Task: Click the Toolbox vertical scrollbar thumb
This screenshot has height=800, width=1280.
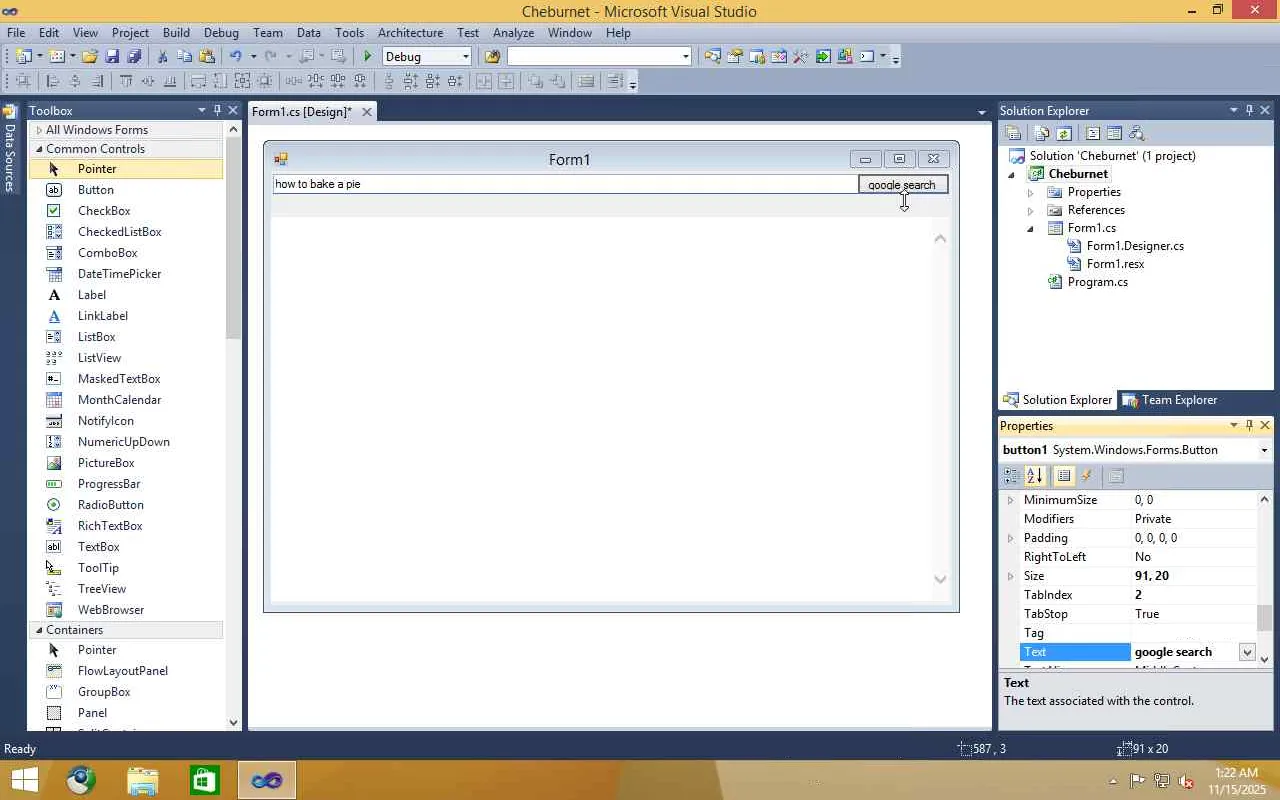Action: pyautogui.click(x=234, y=238)
